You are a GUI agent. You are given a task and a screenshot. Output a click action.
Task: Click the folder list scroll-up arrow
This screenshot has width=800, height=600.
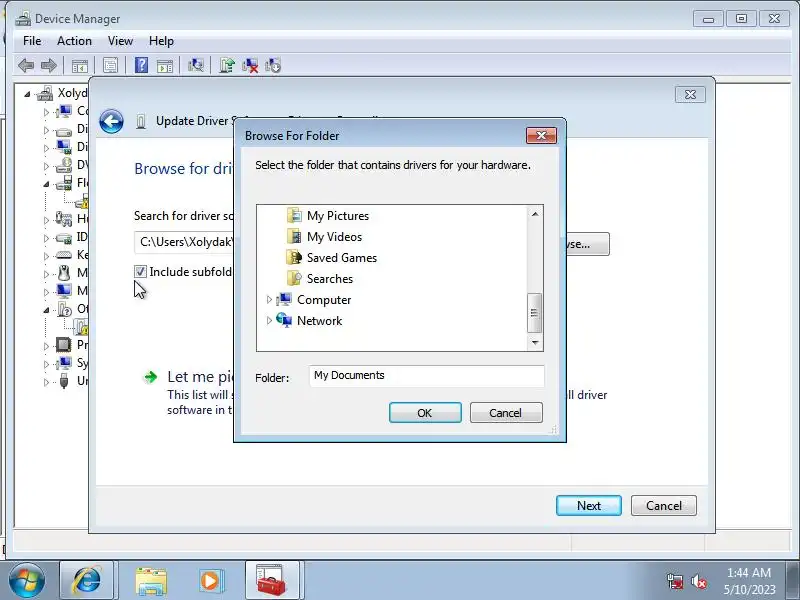[x=535, y=214]
